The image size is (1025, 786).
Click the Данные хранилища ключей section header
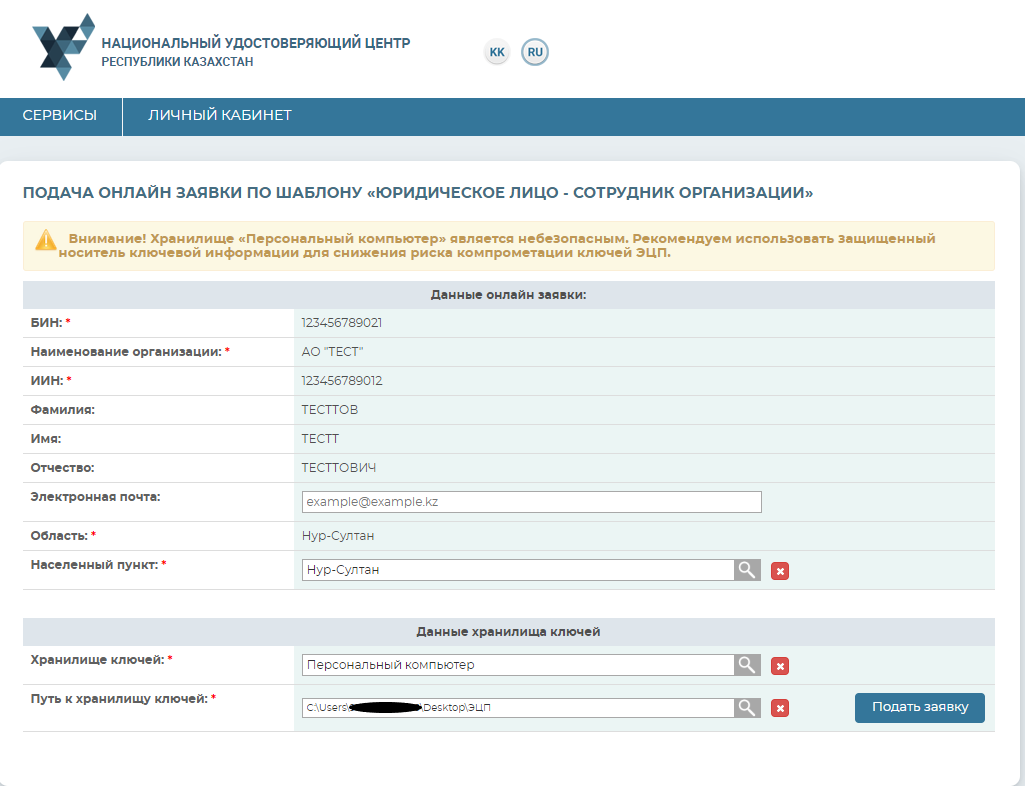[508, 632]
